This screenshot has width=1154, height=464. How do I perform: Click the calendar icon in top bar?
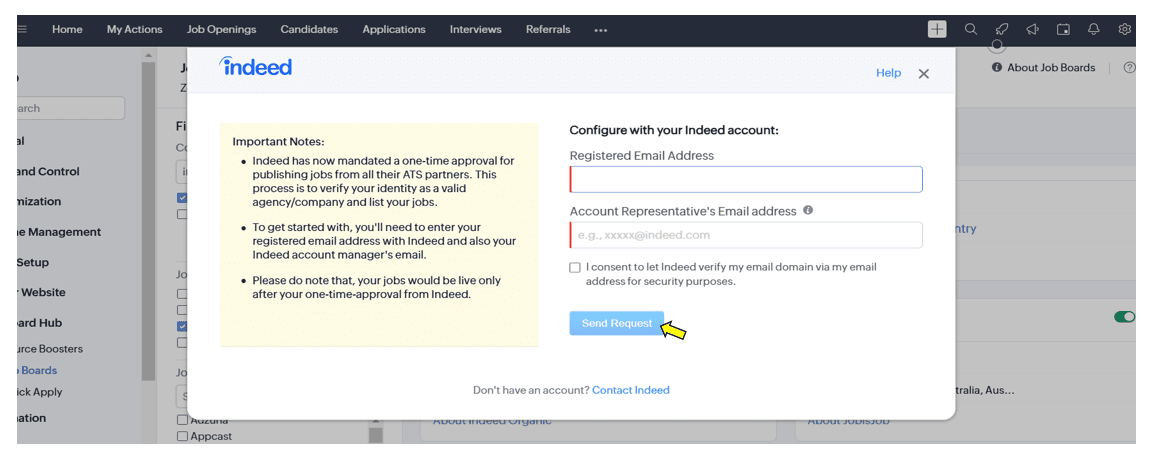1063,29
